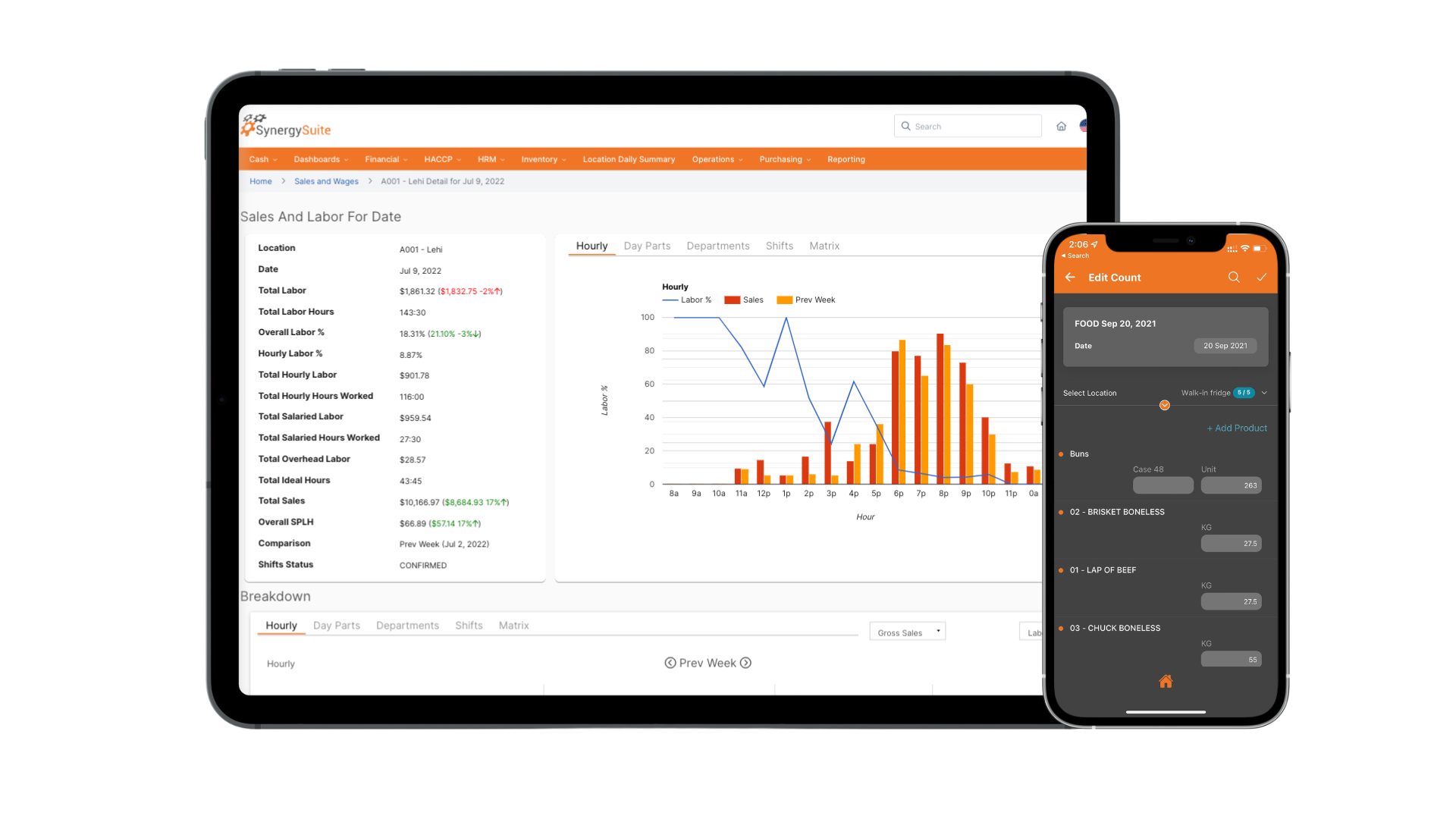Click the checkmark confirm icon on mobile
This screenshot has width=1456, height=819.
click(1262, 277)
